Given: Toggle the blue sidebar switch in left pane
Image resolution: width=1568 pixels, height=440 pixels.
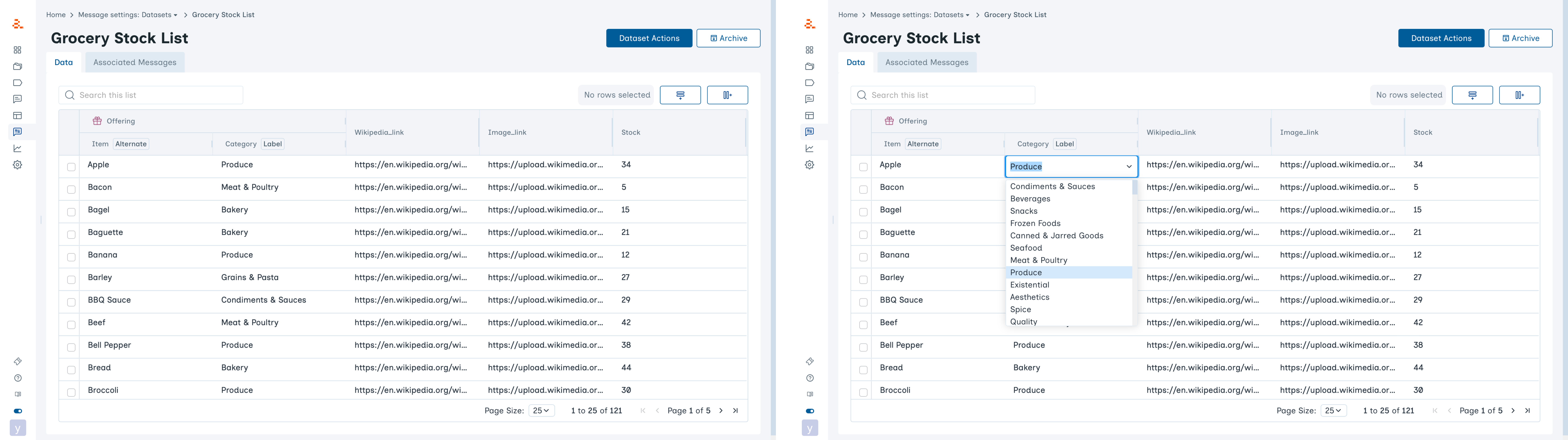Looking at the screenshot, I should coord(18,411).
